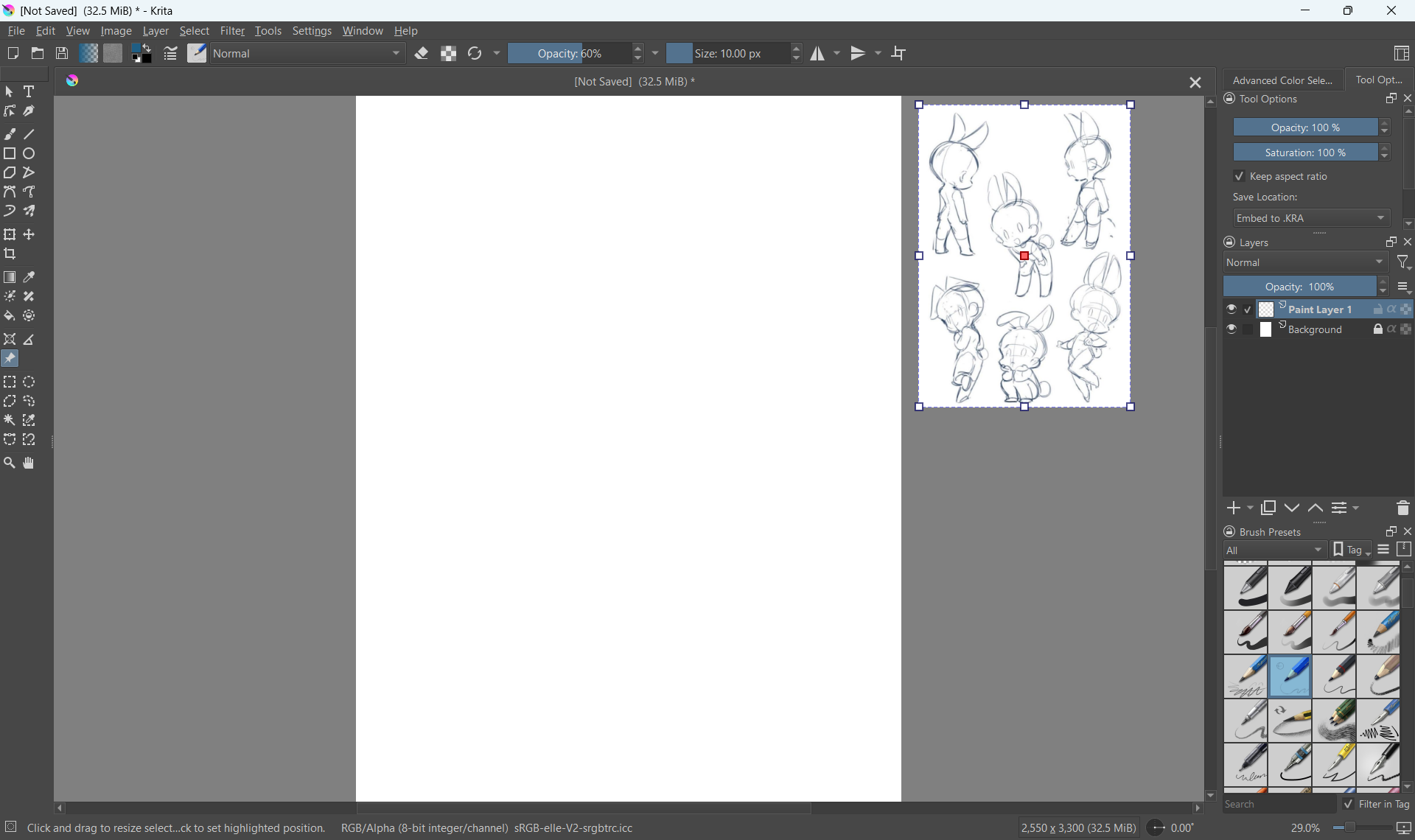Toggle eraser mode in toolbar
The image size is (1415, 840).
422,54
